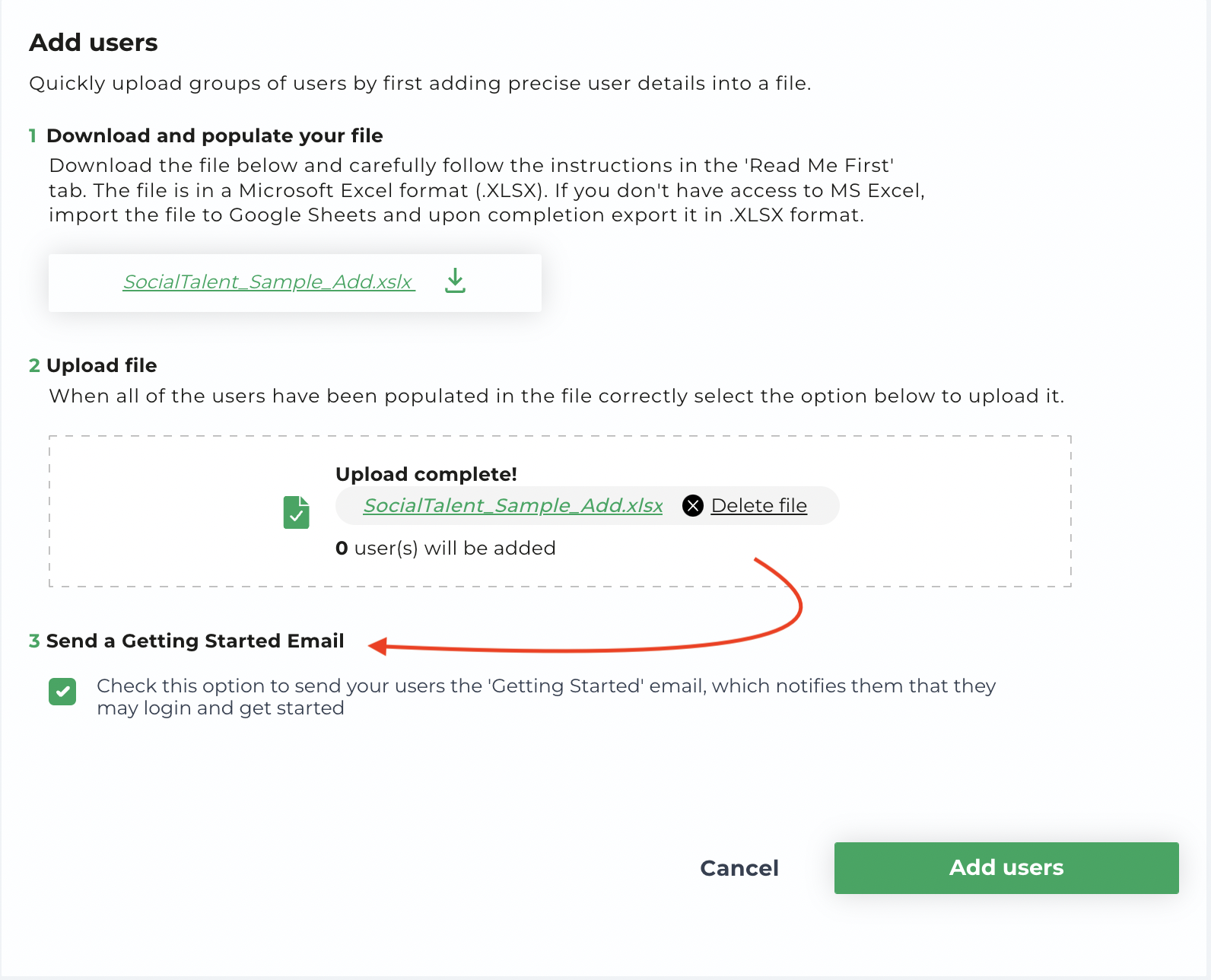Click the 'Add users' dialog title
Image resolution: width=1211 pixels, height=980 pixels.
click(x=94, y=43)
